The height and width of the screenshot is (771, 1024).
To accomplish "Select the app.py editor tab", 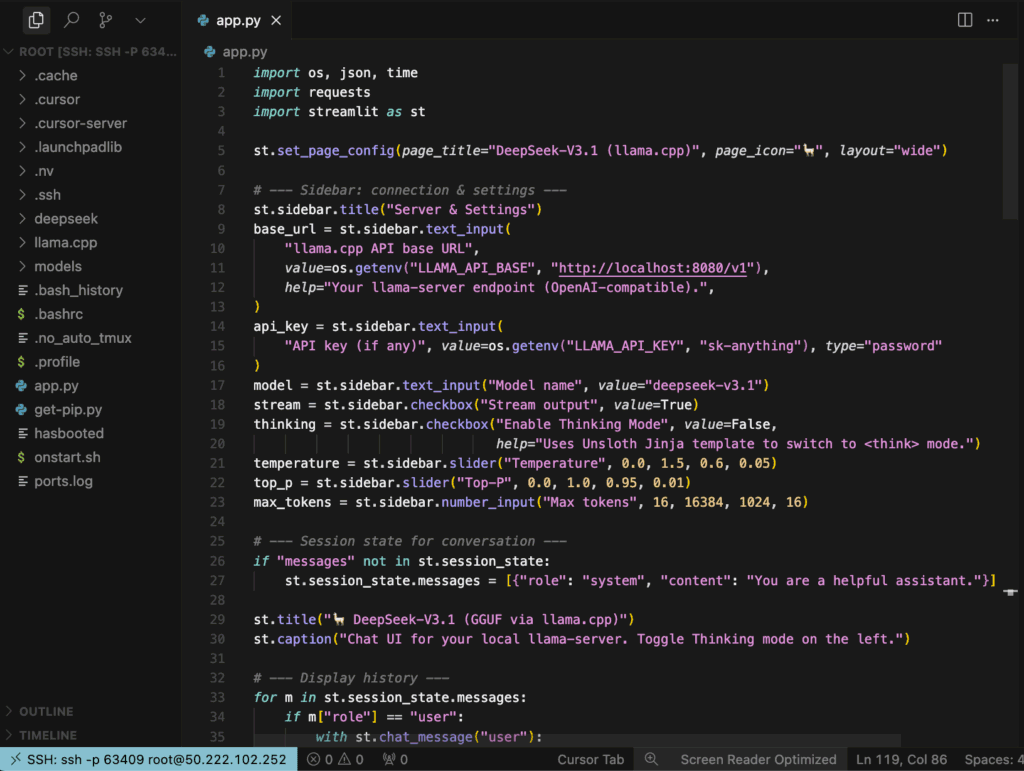I will click(238, 20).
